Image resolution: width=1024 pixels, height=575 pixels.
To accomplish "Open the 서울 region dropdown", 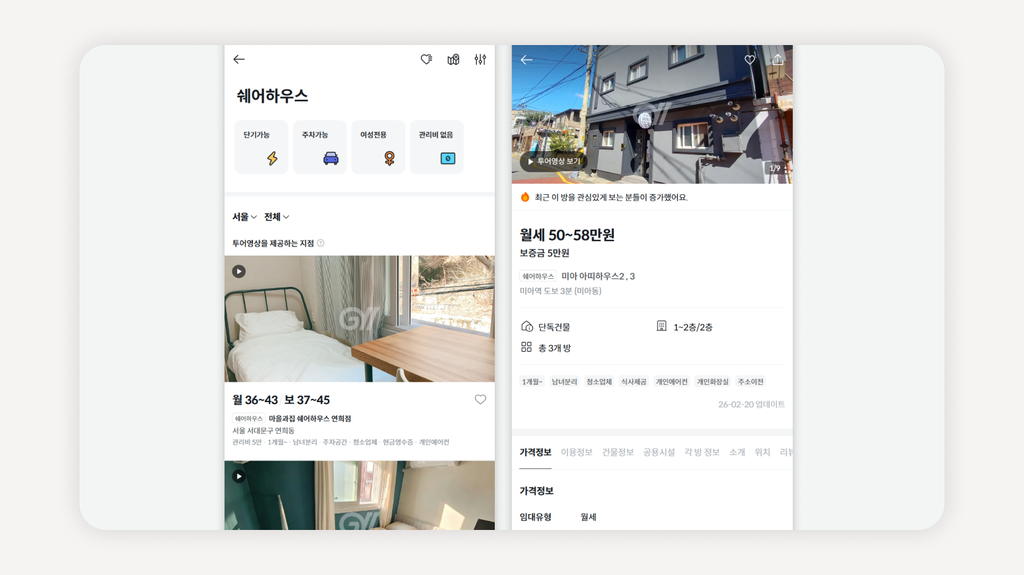I will [244, 217].
